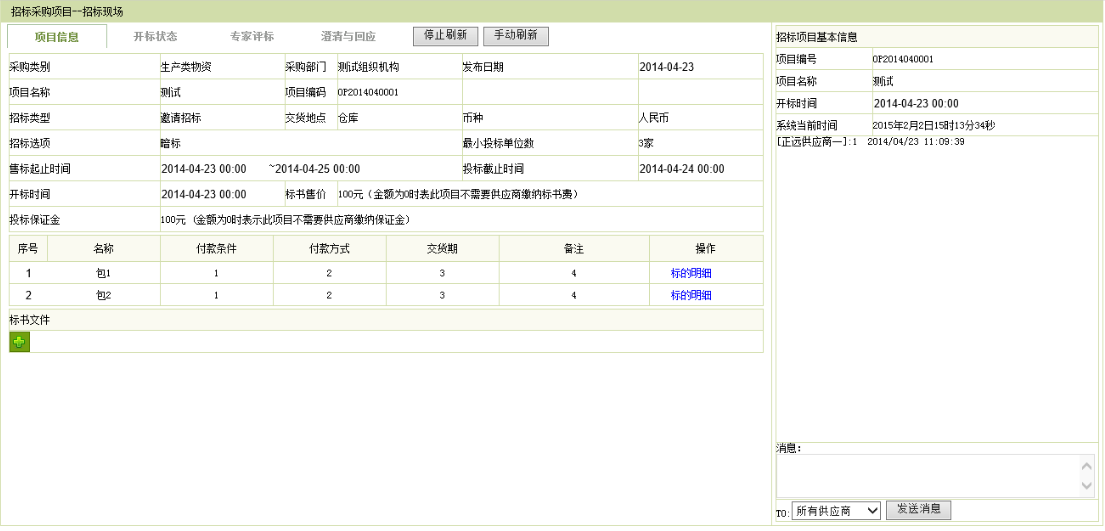
Task: Click the 手动刷新 button
Action: click(515, 35)
